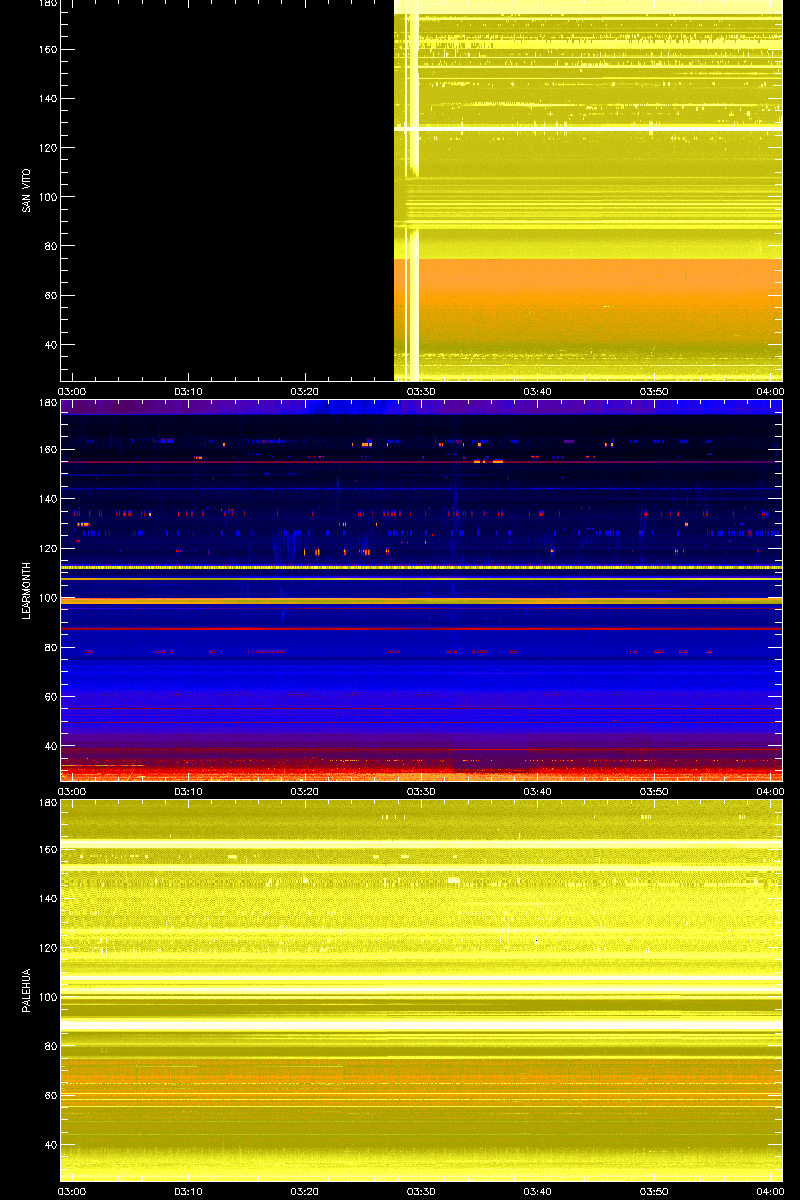
Task: Select the 04:00 time tick under San Vito plot
Action: (x=770, y=391)
